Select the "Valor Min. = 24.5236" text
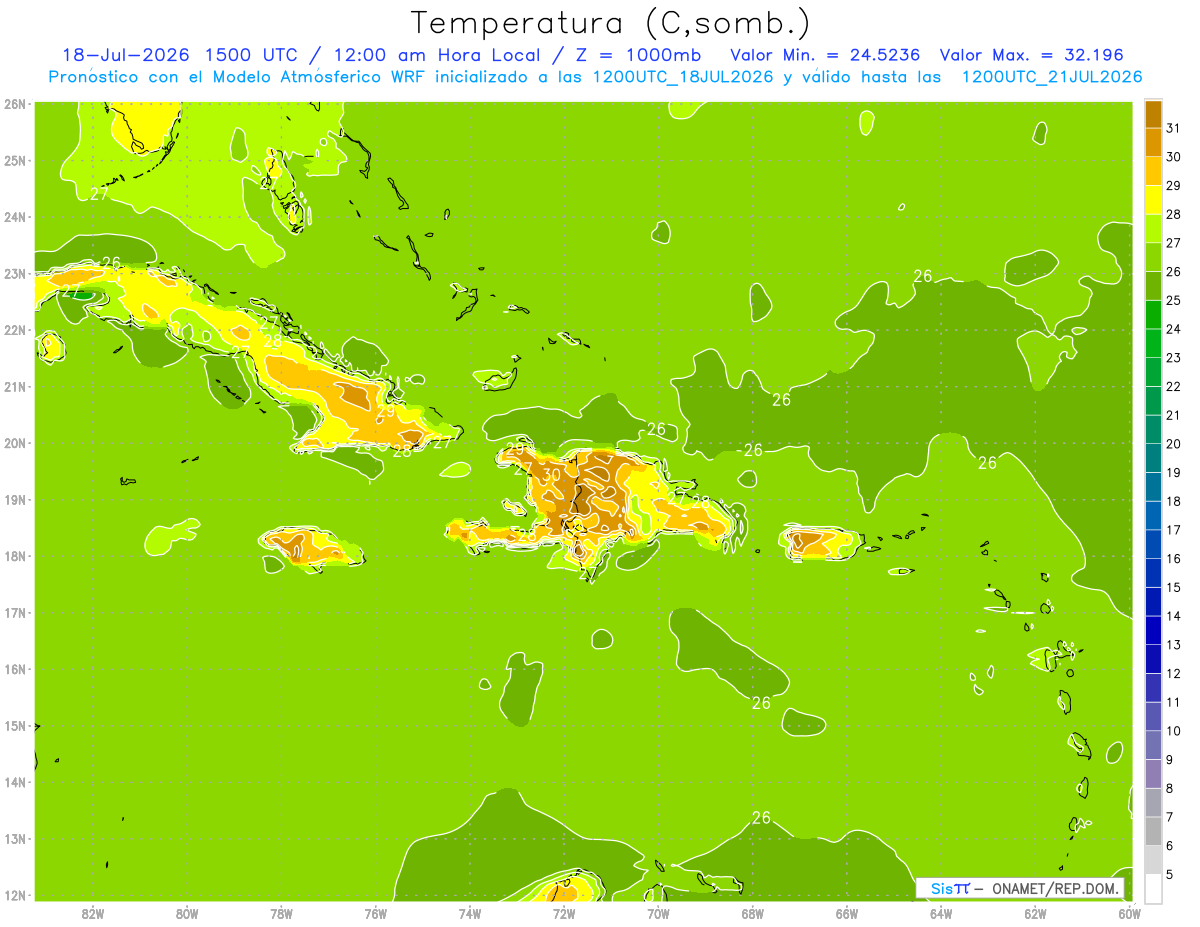The image size is (1200, 927). tap(825, 55)
